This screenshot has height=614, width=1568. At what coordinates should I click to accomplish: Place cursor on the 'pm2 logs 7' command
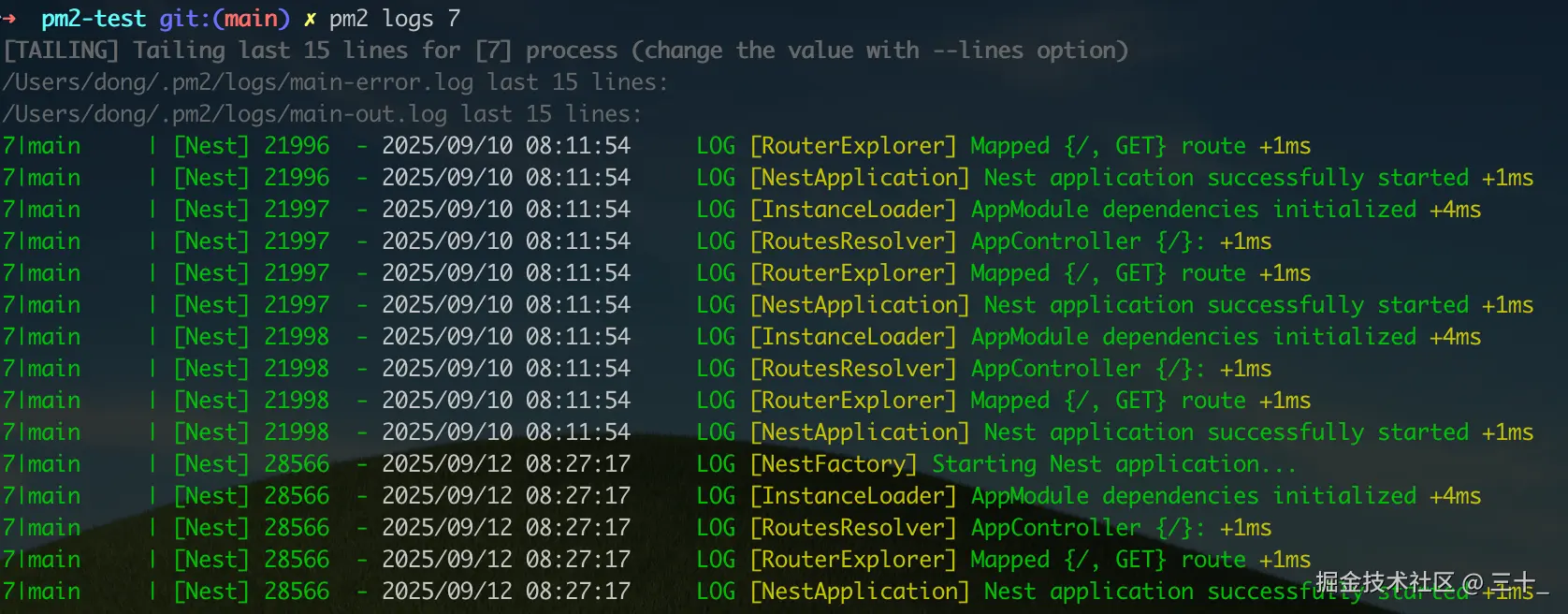click(x=394, y=19)
